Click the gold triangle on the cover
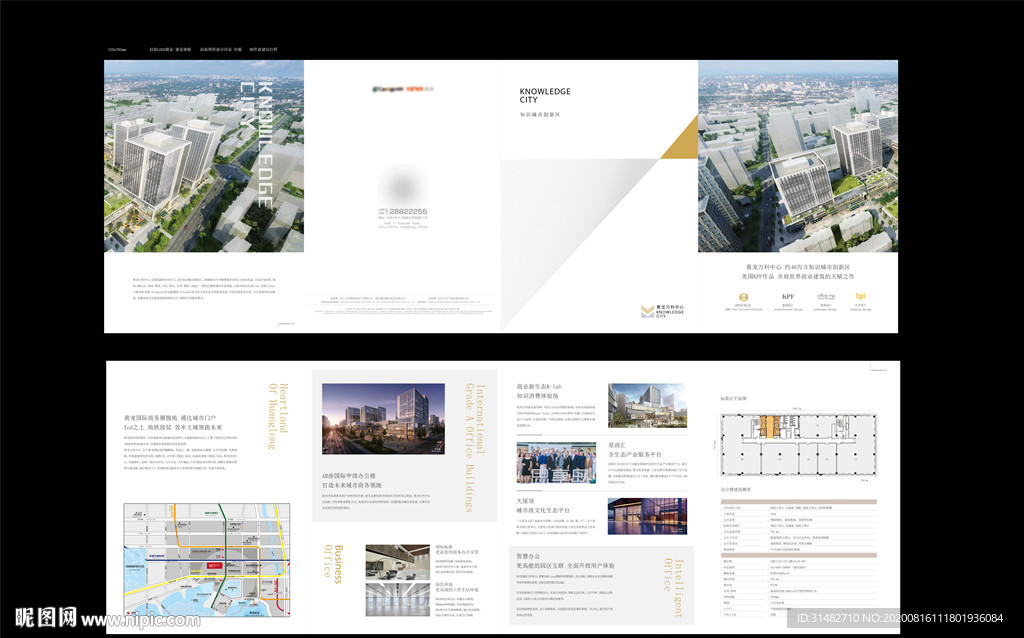1024x638 pixels. pyautogui.click(x=678, y=137)
